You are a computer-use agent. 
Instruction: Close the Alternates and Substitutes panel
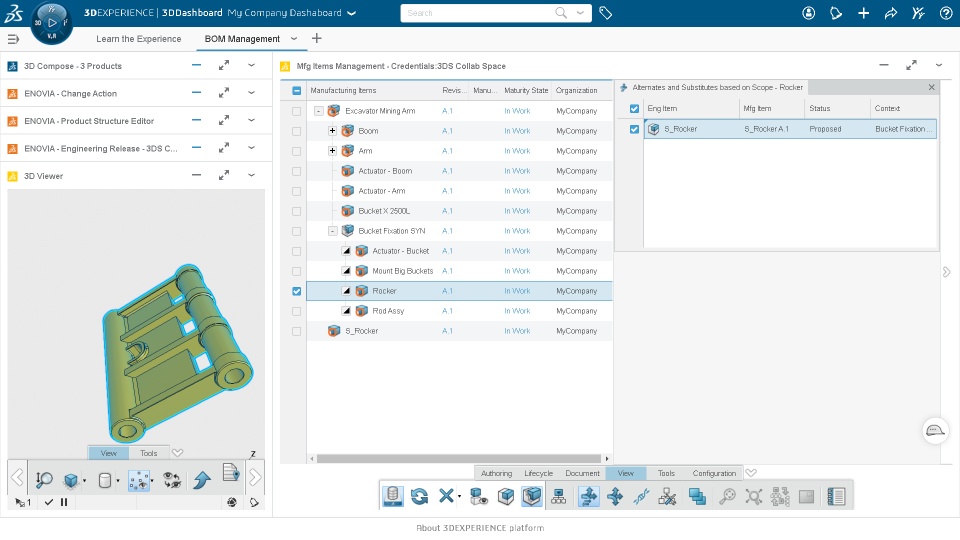tap(931, 87)
